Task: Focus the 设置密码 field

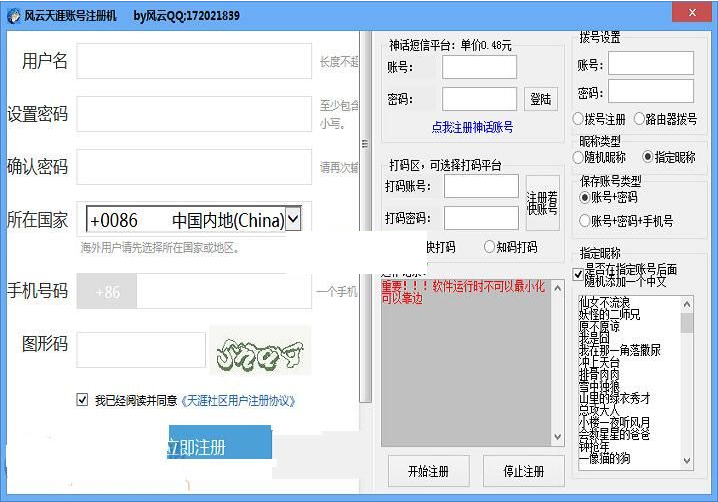Action: point(194,114)
